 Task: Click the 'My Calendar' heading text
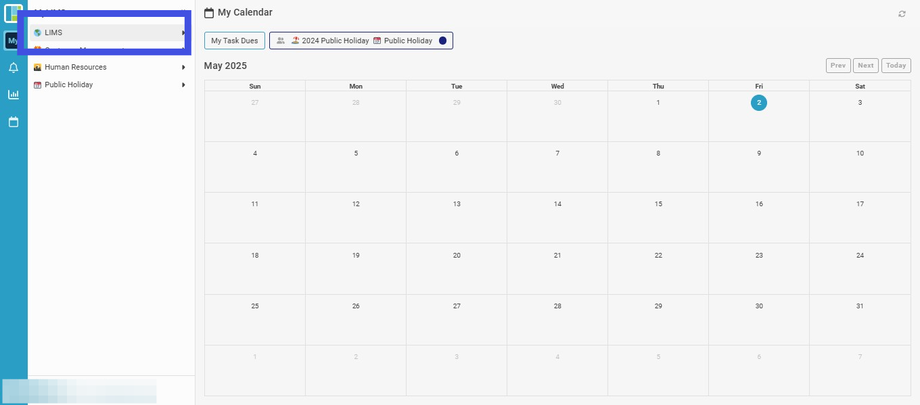245,12
